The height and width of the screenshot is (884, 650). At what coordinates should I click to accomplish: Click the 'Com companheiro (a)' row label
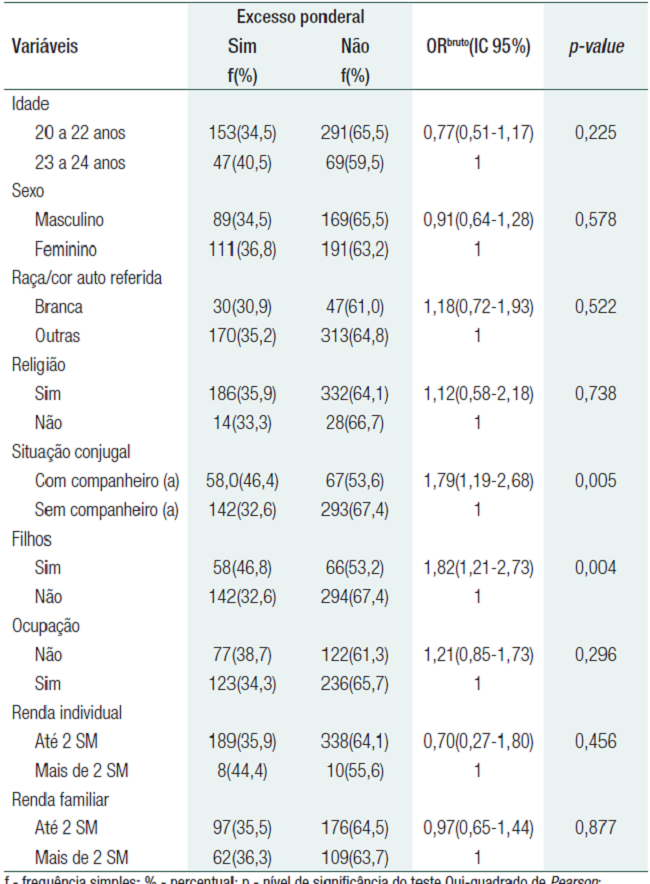106,481
